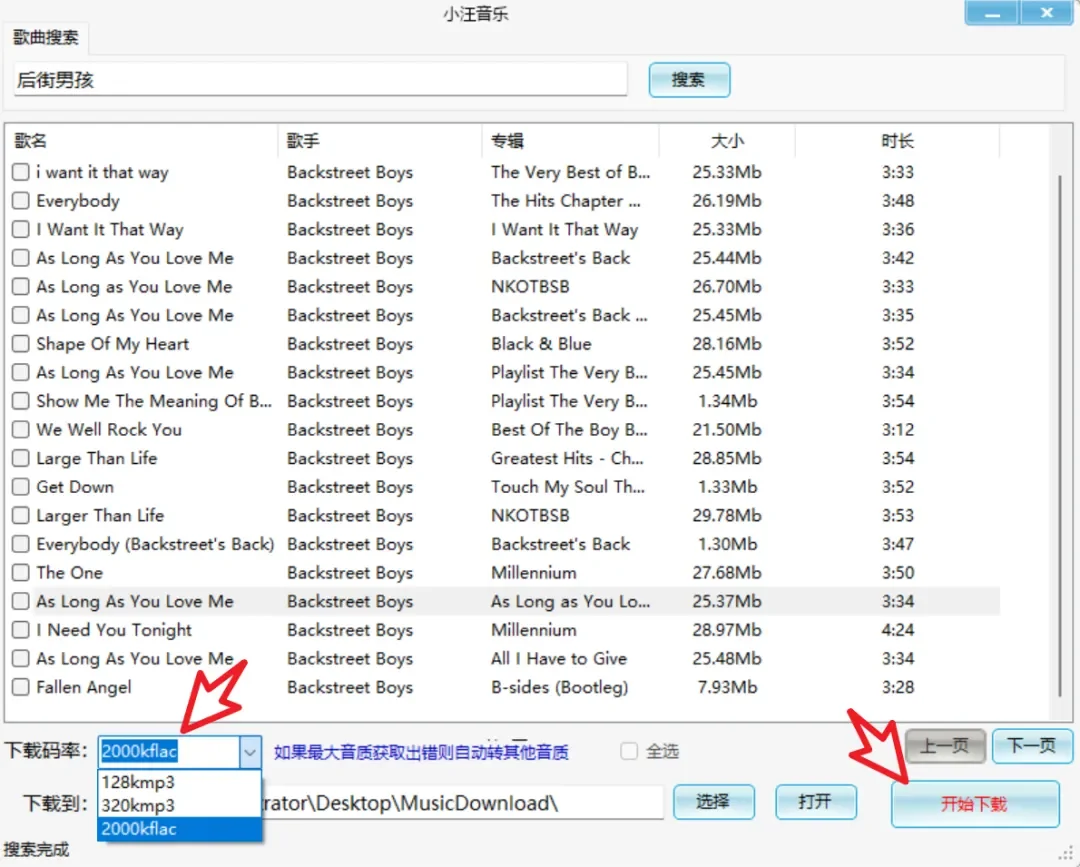Click 打开 to open download folder
The height and width of the screenshot is (867, 1080).
pos(816,802)
